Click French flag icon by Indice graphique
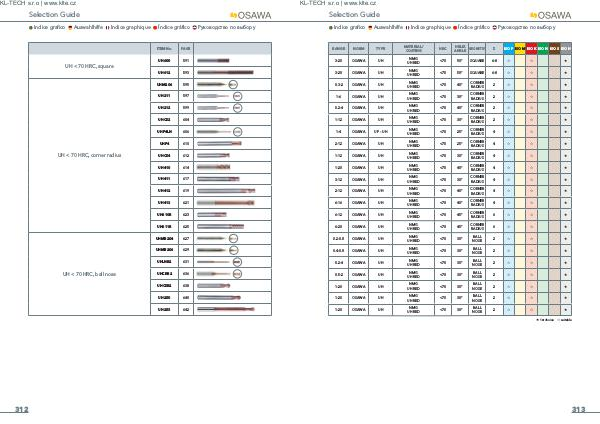The image size is (600, 424). (108, 29)
